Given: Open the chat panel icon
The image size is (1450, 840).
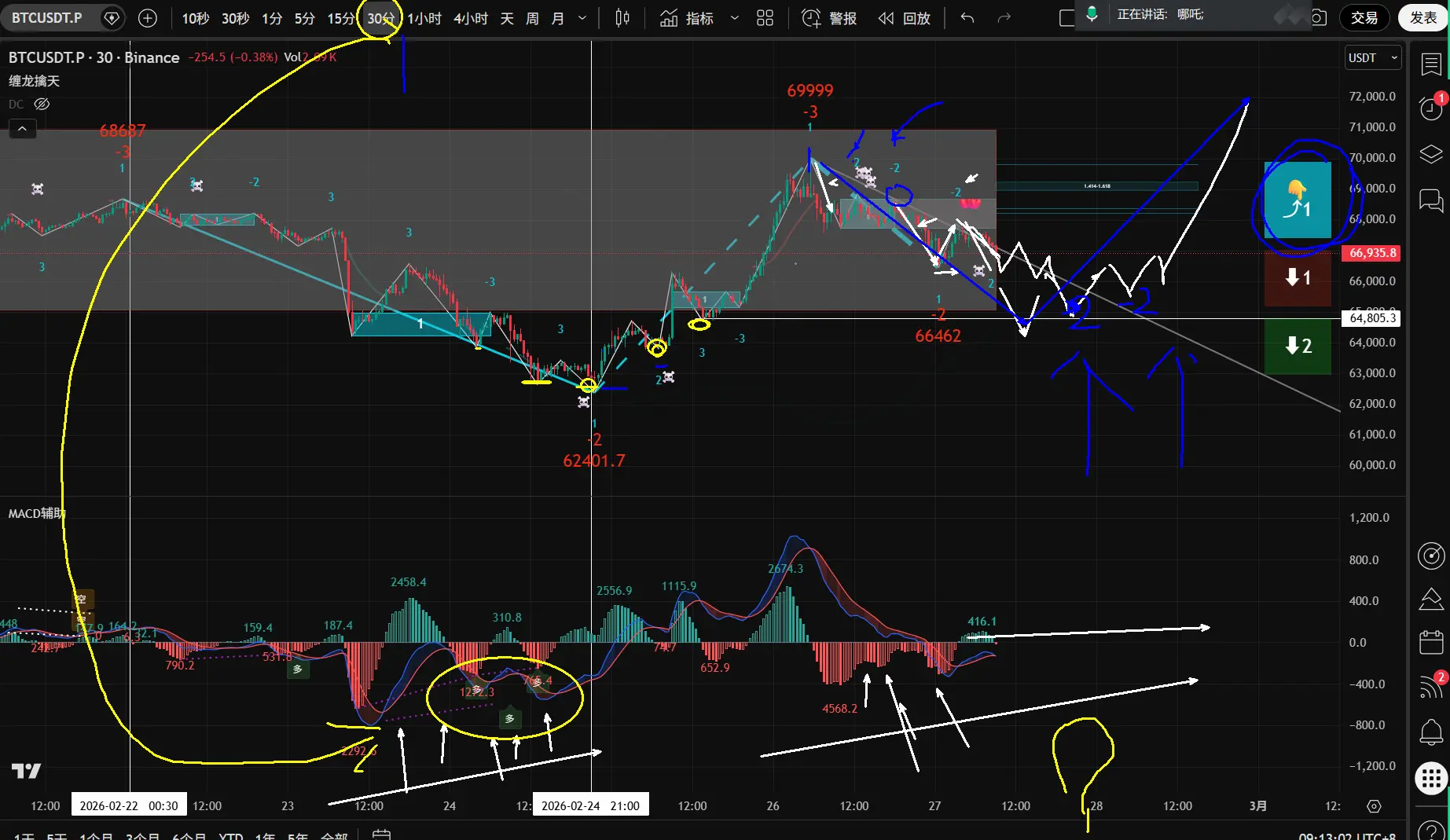Looking at the screenshot, I should (x=1431, y=200).
